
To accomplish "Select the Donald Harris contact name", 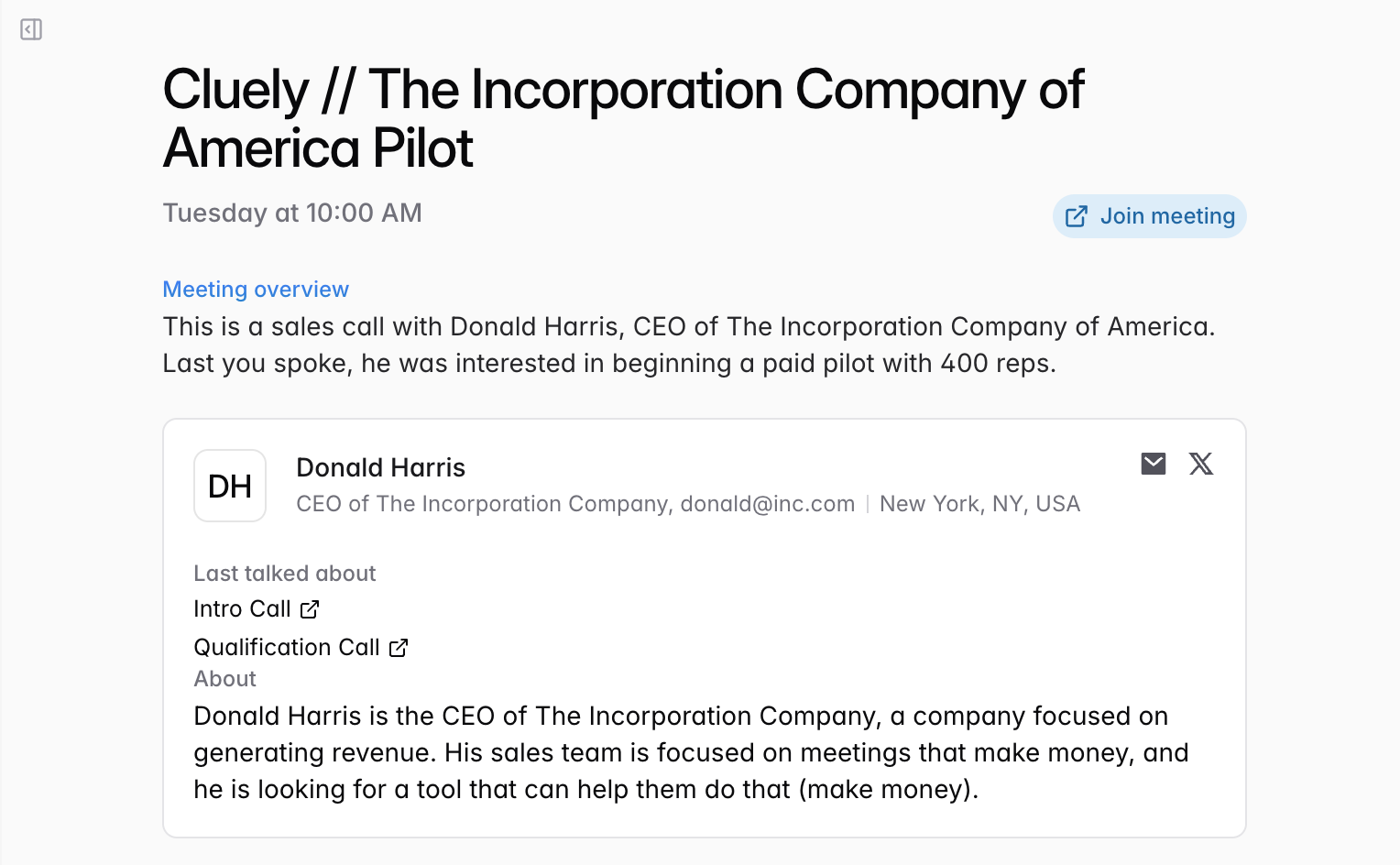I will [x=380, y=468].
